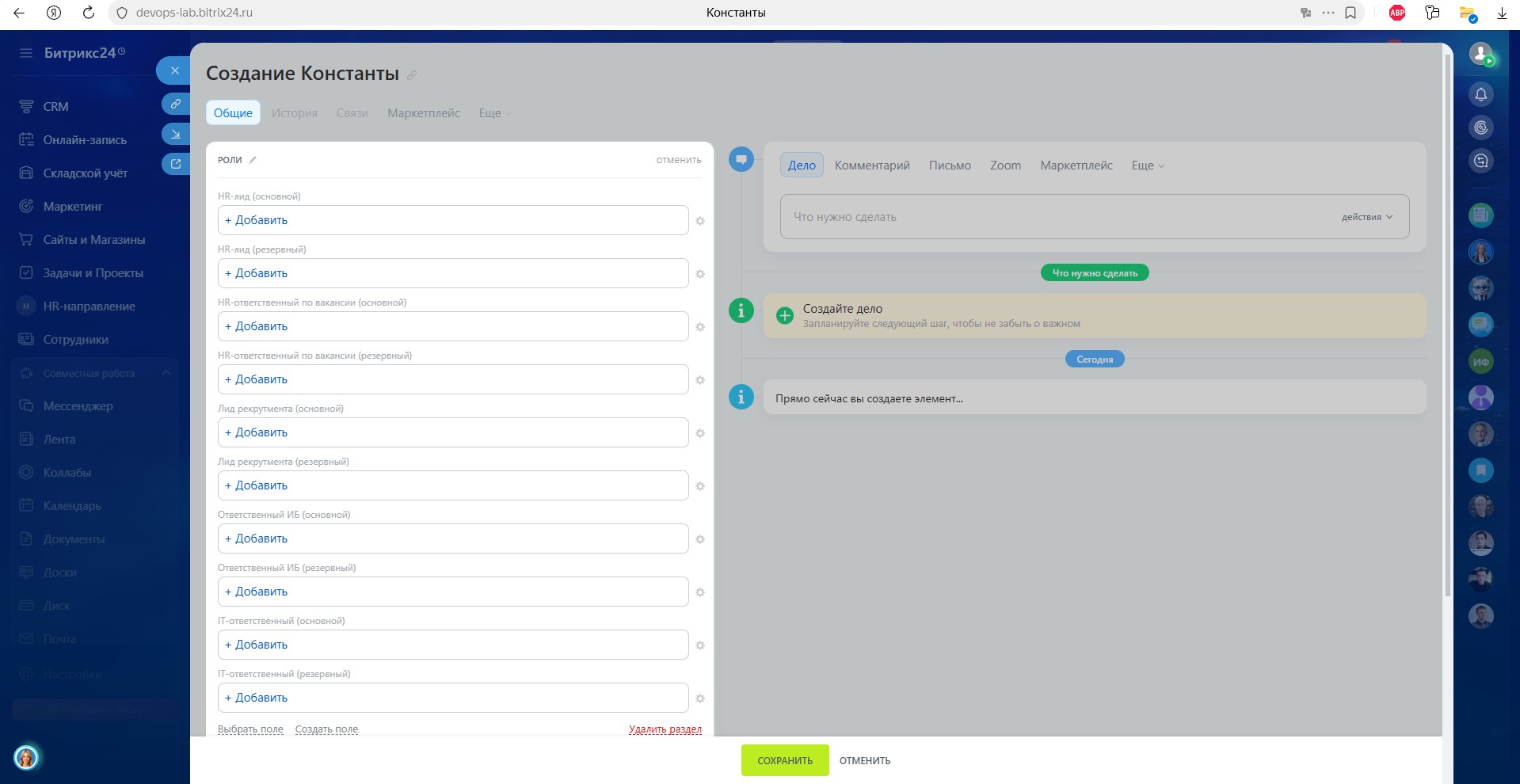Viewport: 1520px width, 784px height.
Task: Click the blue close slider button
Action: 174,70
